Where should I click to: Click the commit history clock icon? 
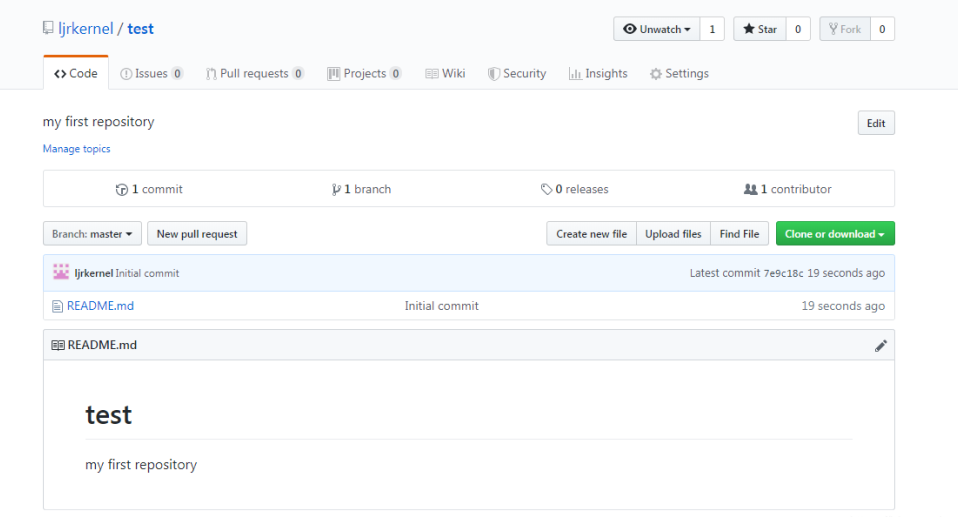[122, 189]
